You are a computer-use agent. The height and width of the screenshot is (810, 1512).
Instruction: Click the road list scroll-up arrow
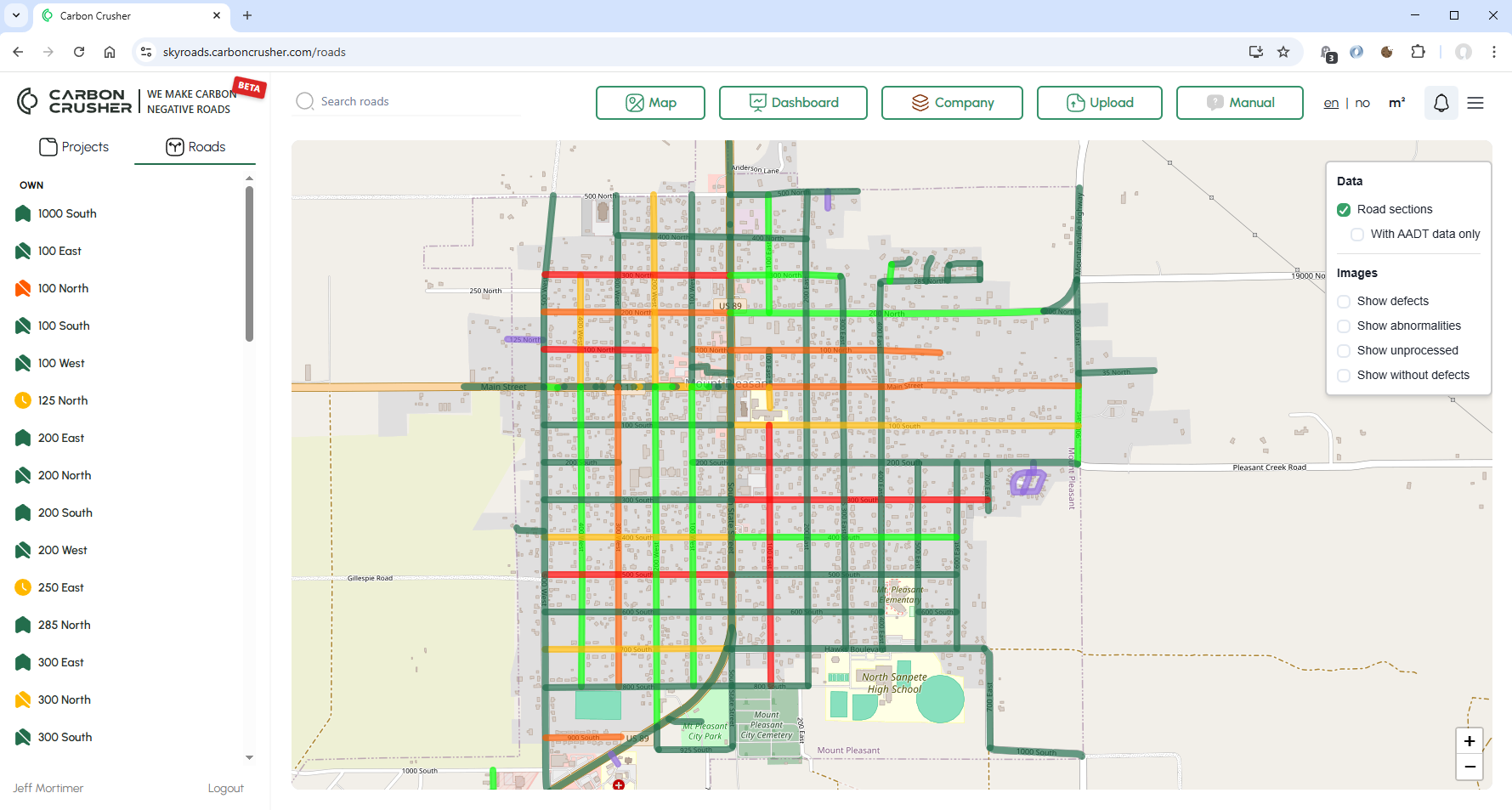coord(249,178)
